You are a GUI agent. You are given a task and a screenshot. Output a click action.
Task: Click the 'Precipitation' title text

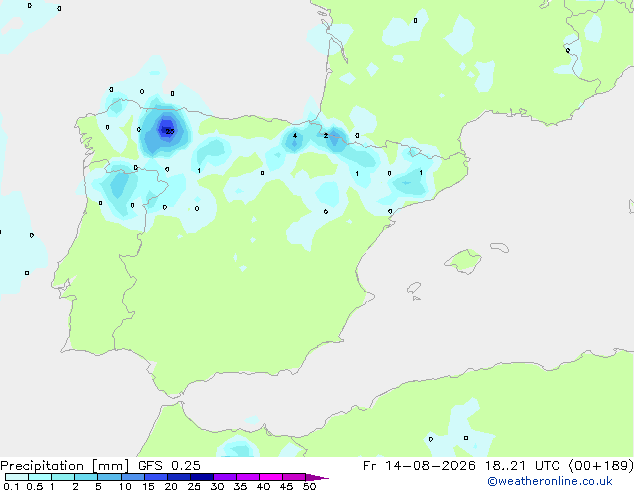point(42,466)
